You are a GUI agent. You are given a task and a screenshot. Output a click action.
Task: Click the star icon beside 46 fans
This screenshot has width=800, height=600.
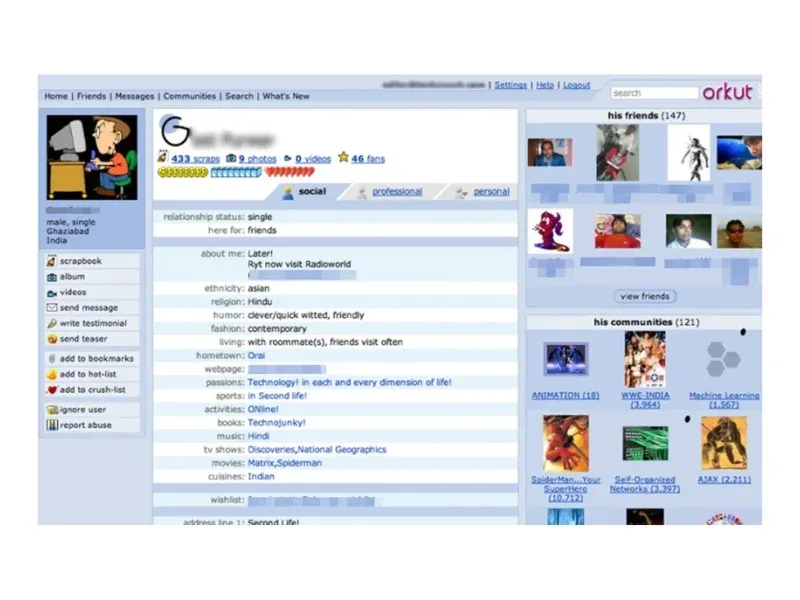click(343, 157)
